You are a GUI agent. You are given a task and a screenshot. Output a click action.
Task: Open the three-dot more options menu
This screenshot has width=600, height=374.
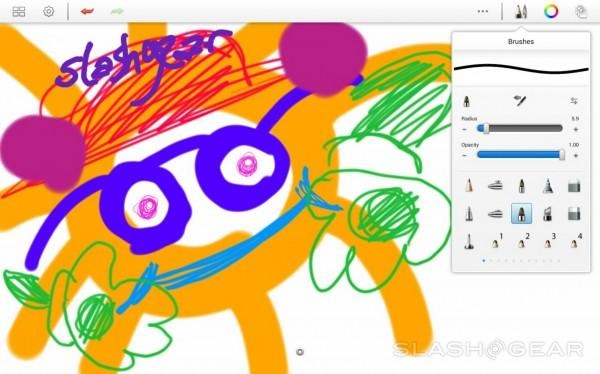click(x=483, y=11)
